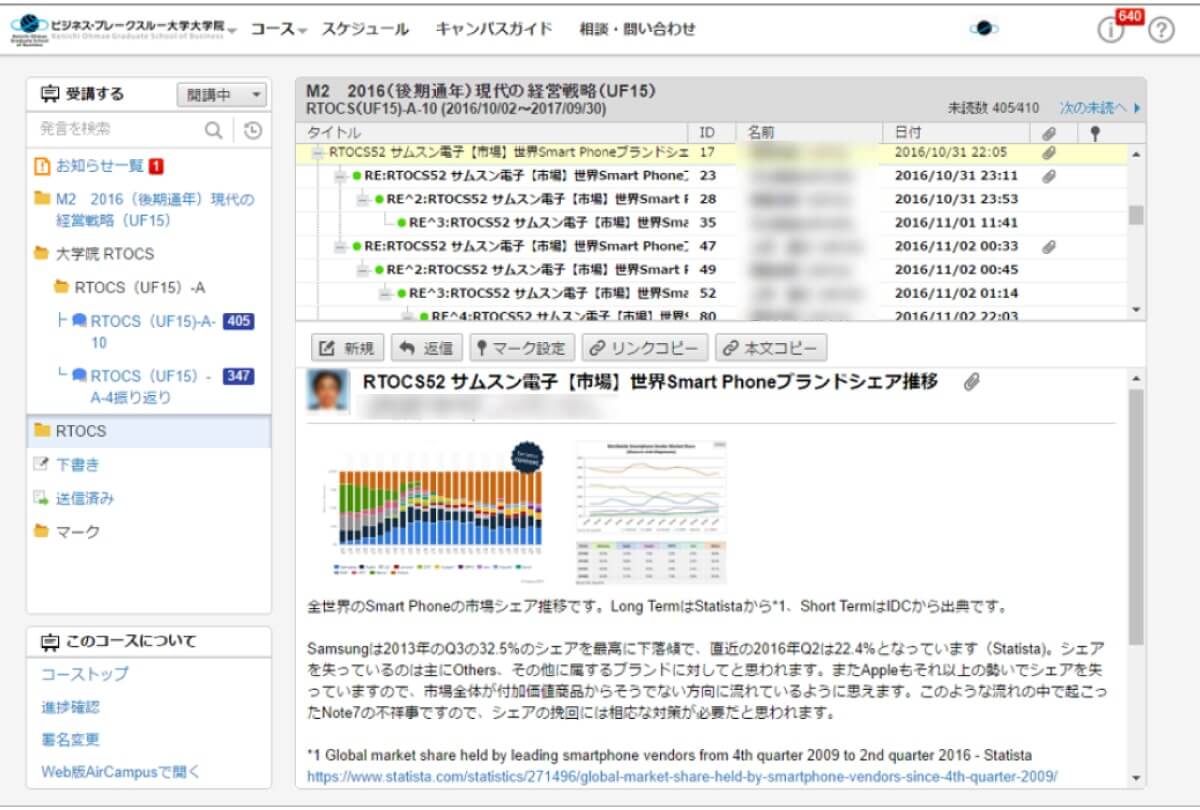Screen dimensions: 1200x810
Task: Open the 開講中 dropdown
Action: point(222,95)
